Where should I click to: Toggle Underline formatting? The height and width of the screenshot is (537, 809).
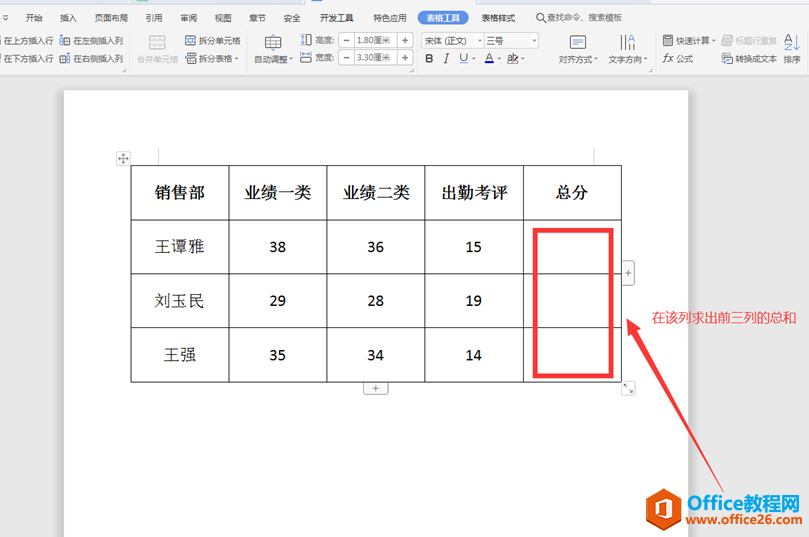click(x=463, y=59)
